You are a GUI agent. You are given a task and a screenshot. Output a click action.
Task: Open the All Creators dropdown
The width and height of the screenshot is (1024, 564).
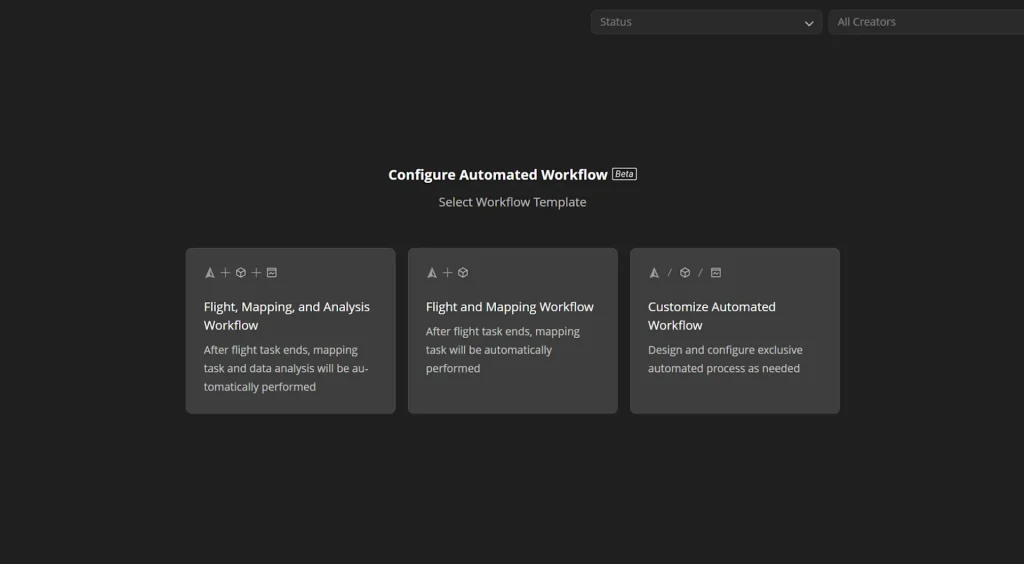926,22
